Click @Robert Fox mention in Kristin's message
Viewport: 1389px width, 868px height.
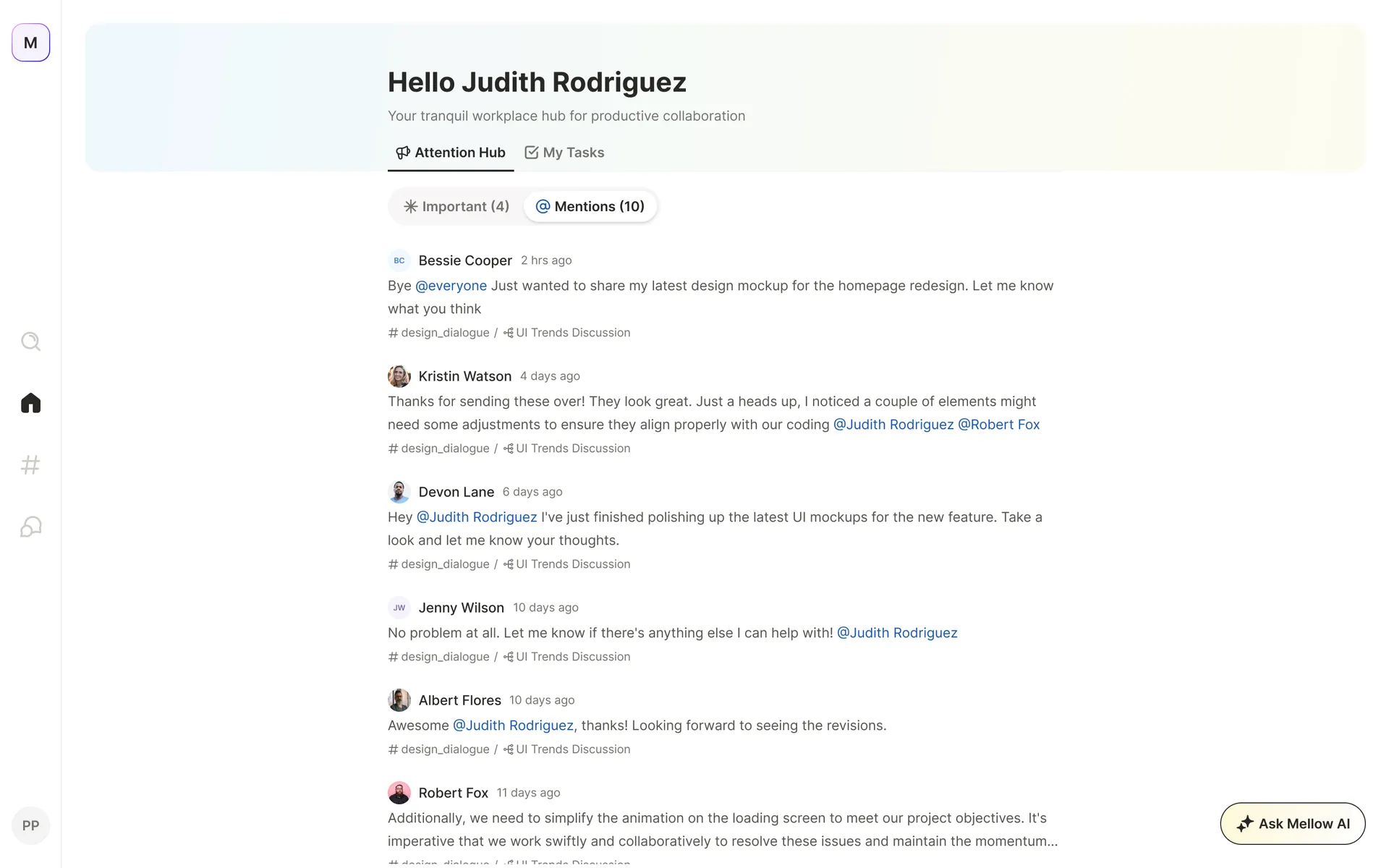(x=998, y=425)
